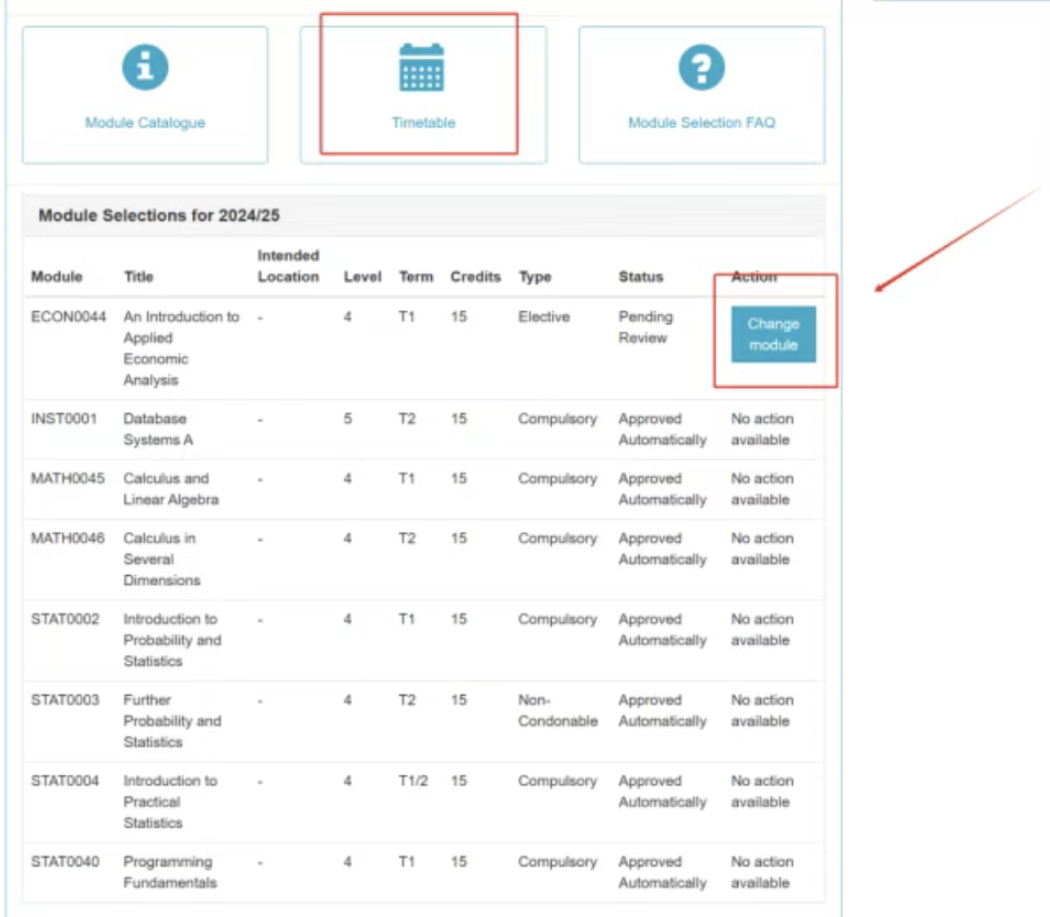
Task: Click the Module Selections for 2024/25 heading
Action: (165, 215)
